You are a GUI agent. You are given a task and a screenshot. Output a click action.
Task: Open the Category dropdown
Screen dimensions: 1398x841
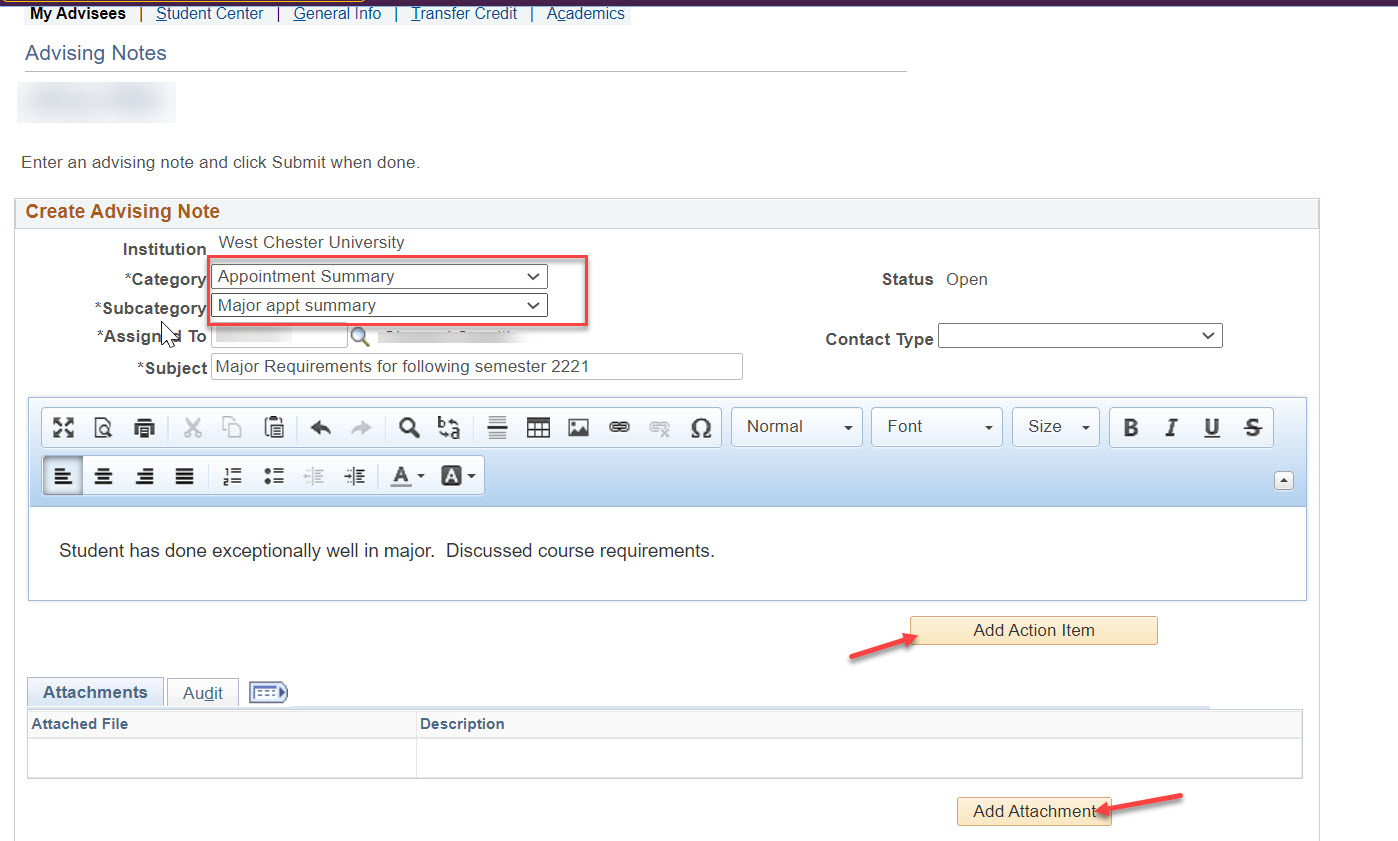click(379, 277)
